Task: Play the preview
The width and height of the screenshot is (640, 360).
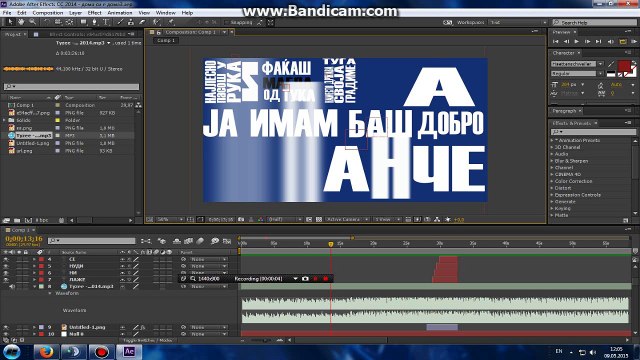Action: point(576,41)
